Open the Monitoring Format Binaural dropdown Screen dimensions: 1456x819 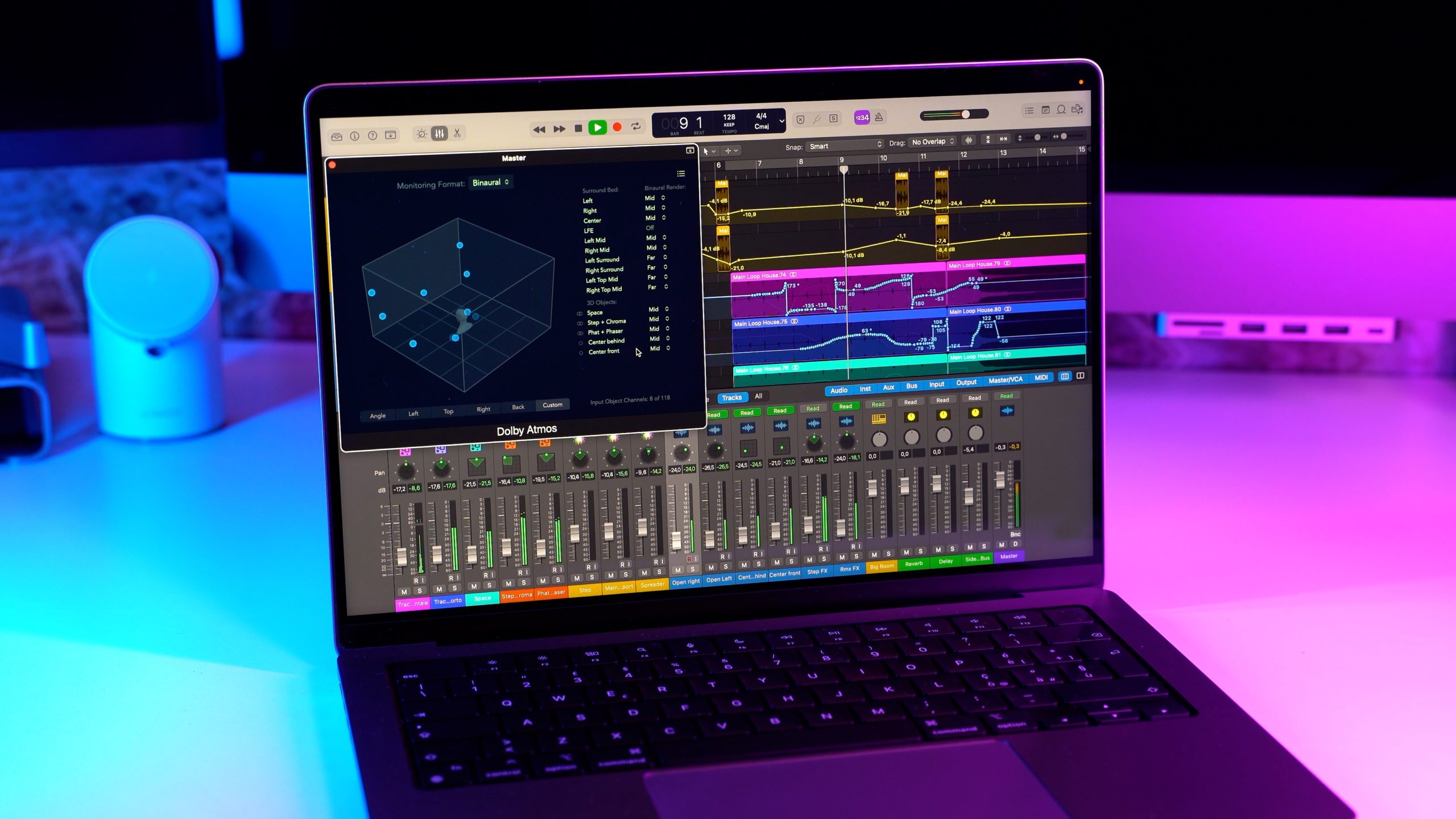[491, 182]
